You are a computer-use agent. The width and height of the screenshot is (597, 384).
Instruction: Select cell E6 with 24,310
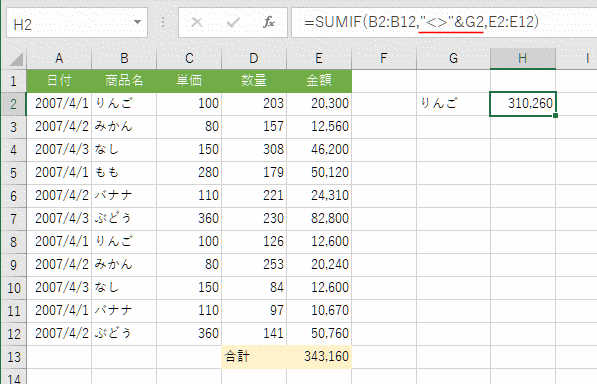[x=319, y=196]
